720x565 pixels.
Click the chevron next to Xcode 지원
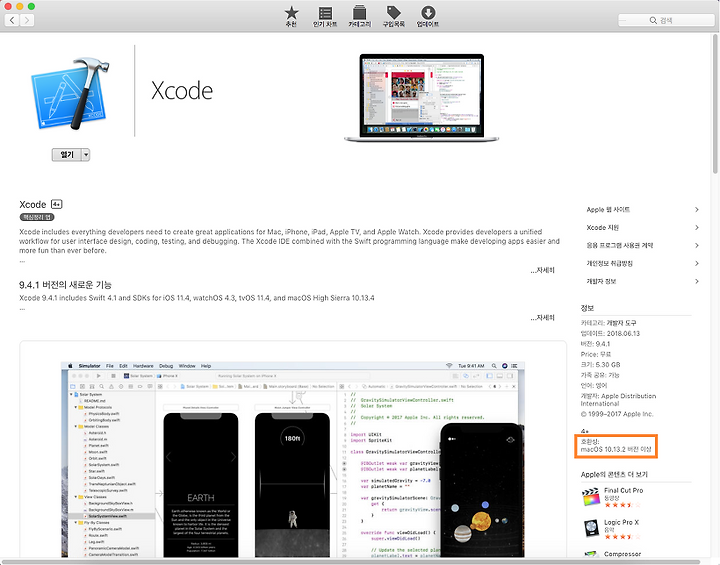pyautogui.click(x=697, y=227)
